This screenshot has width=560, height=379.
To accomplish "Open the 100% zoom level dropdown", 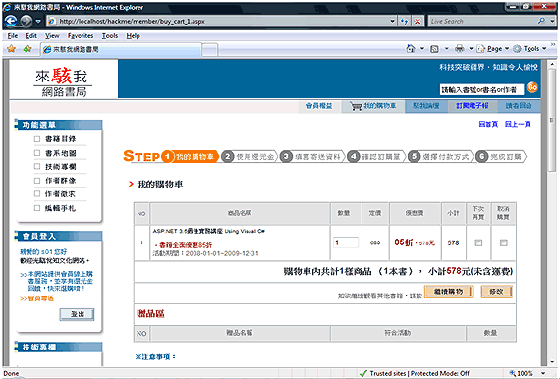I will pos(544,373).
